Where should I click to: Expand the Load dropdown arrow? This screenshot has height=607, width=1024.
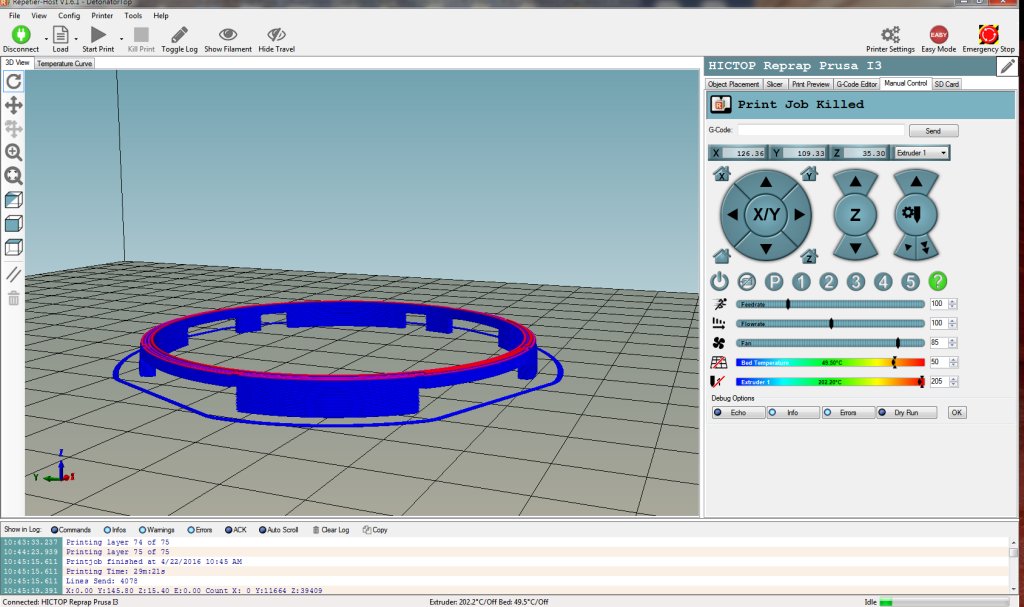click(76, 39)
